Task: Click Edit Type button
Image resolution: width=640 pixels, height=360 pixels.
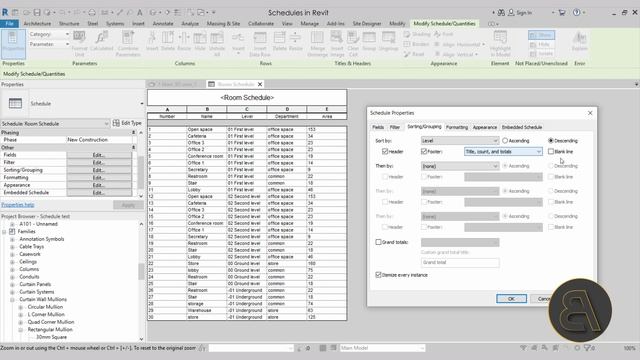Action: click(127, 123)
